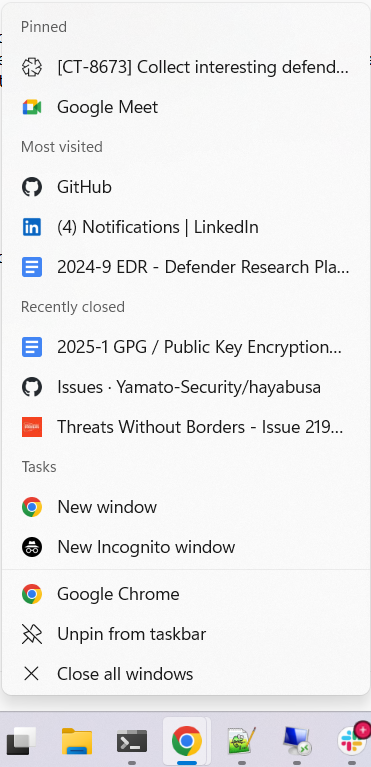Click the Google Docs icon for 2025-1 GPG
This screenshot has height=767, width=371.
coord(32,347)
